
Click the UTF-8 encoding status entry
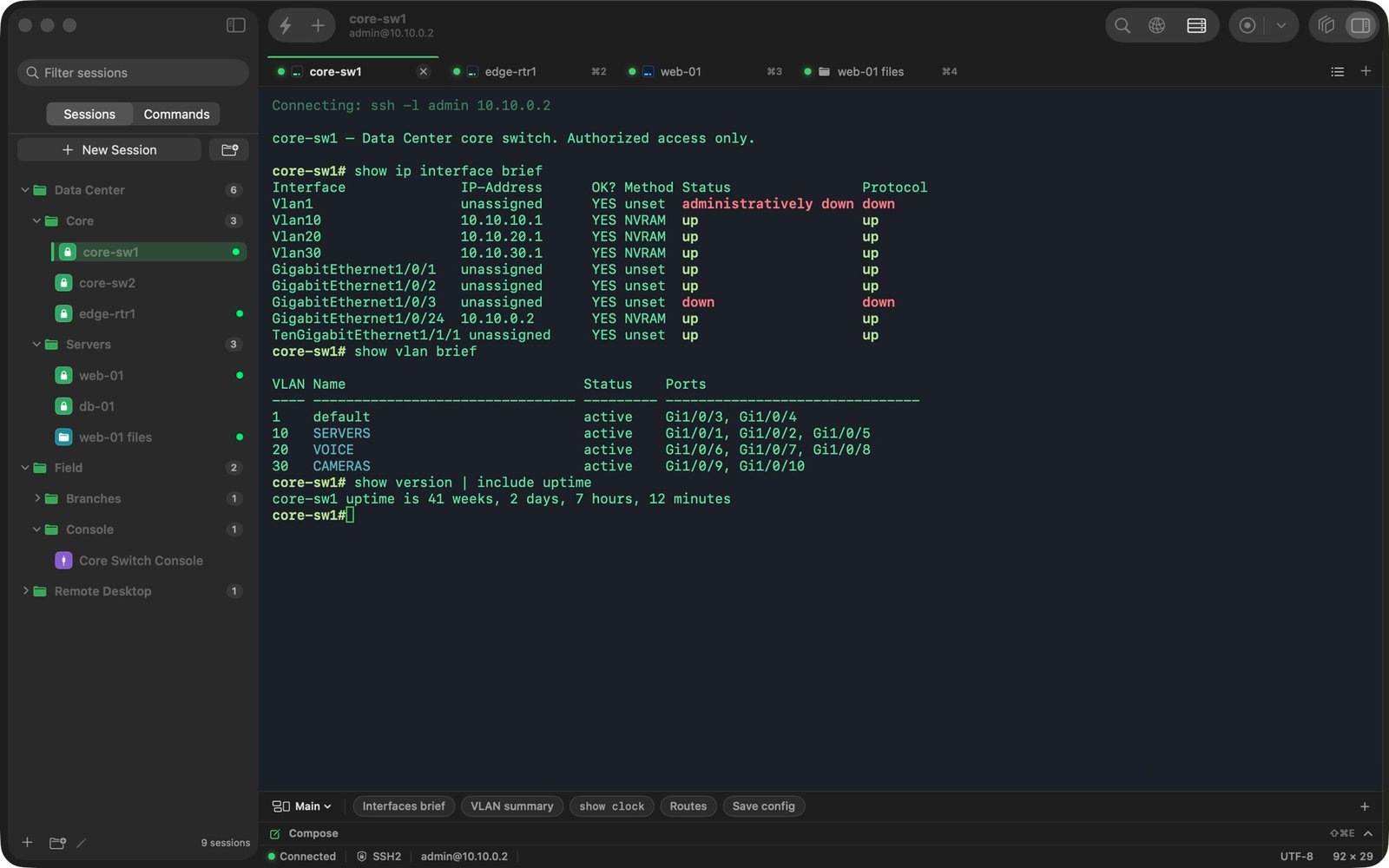click(1296, 856)
